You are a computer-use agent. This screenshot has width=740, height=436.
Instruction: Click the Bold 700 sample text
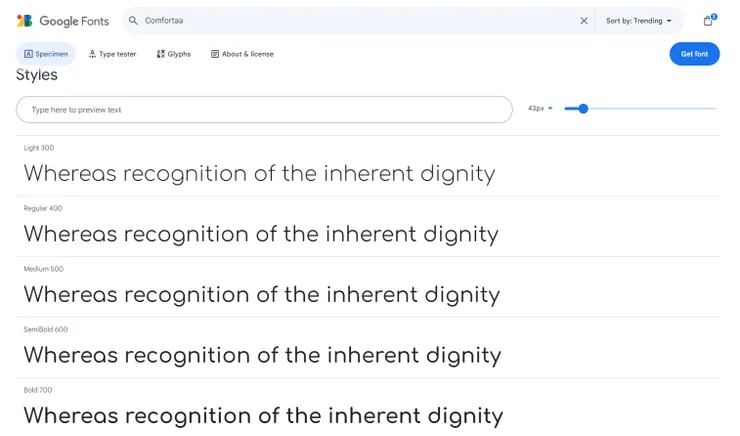pyautogui.click(x=263, y=415)
